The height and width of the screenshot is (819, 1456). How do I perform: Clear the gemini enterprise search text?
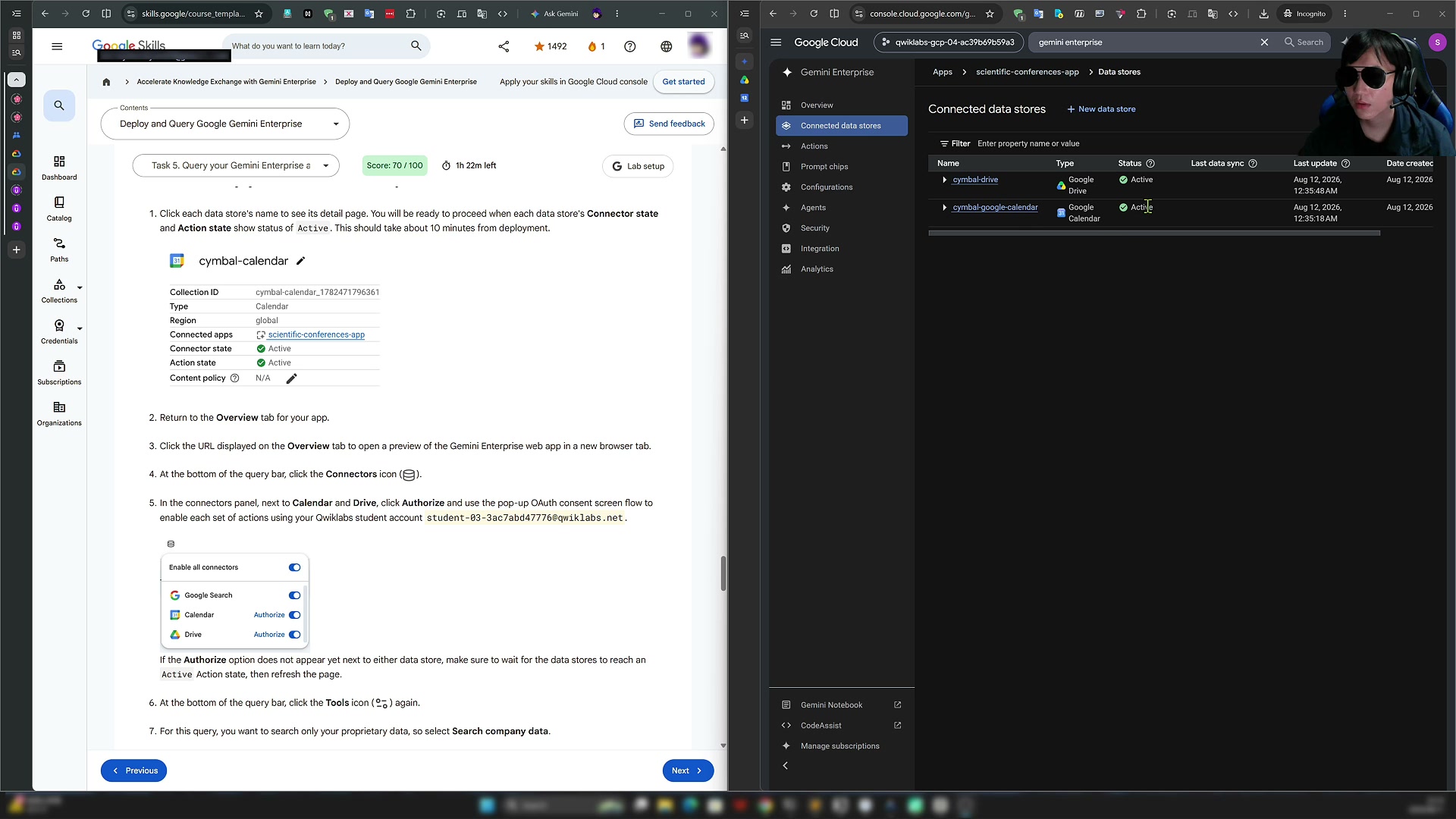click(1264, 42)
